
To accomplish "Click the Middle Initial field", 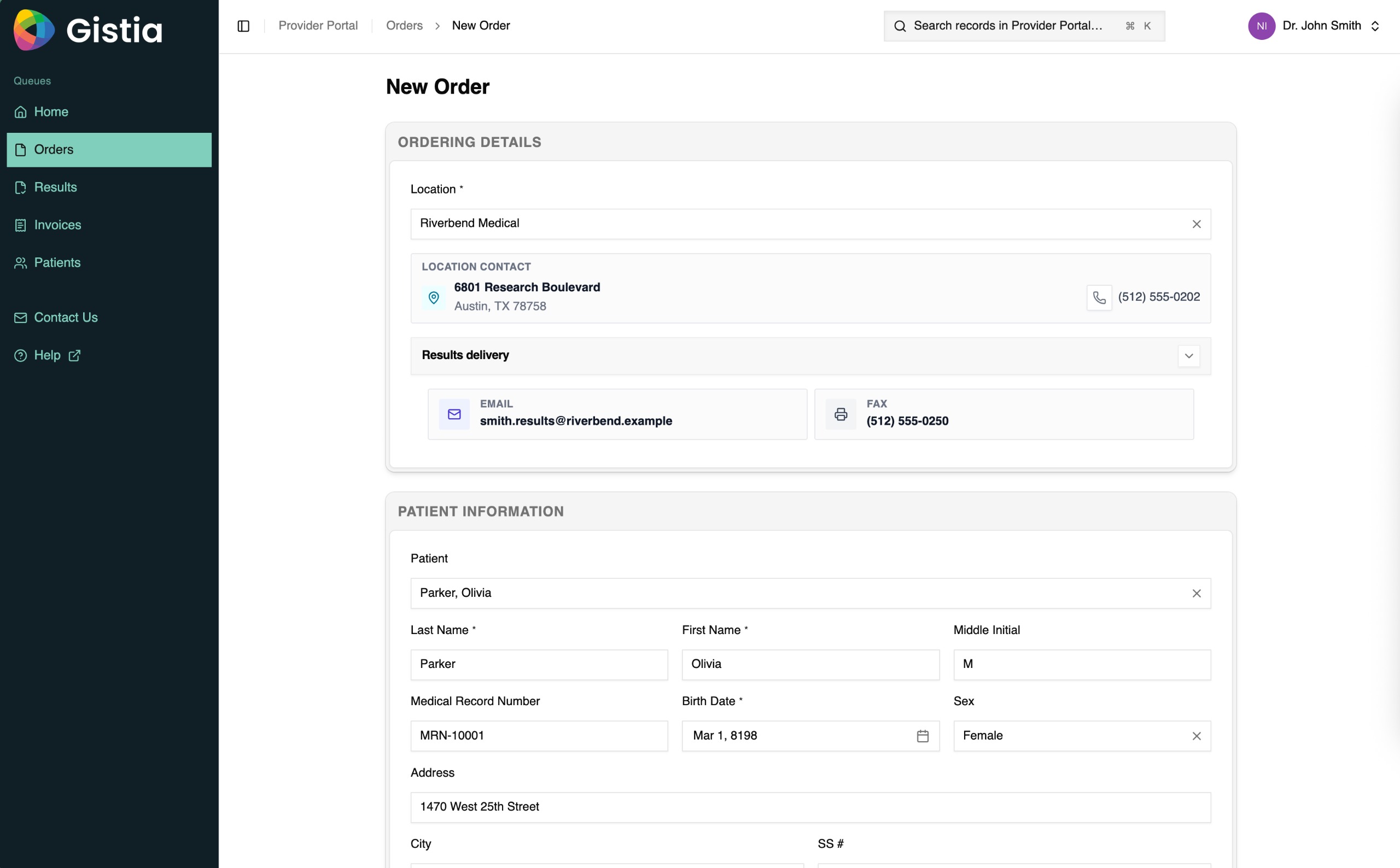I will [1082, 665].
